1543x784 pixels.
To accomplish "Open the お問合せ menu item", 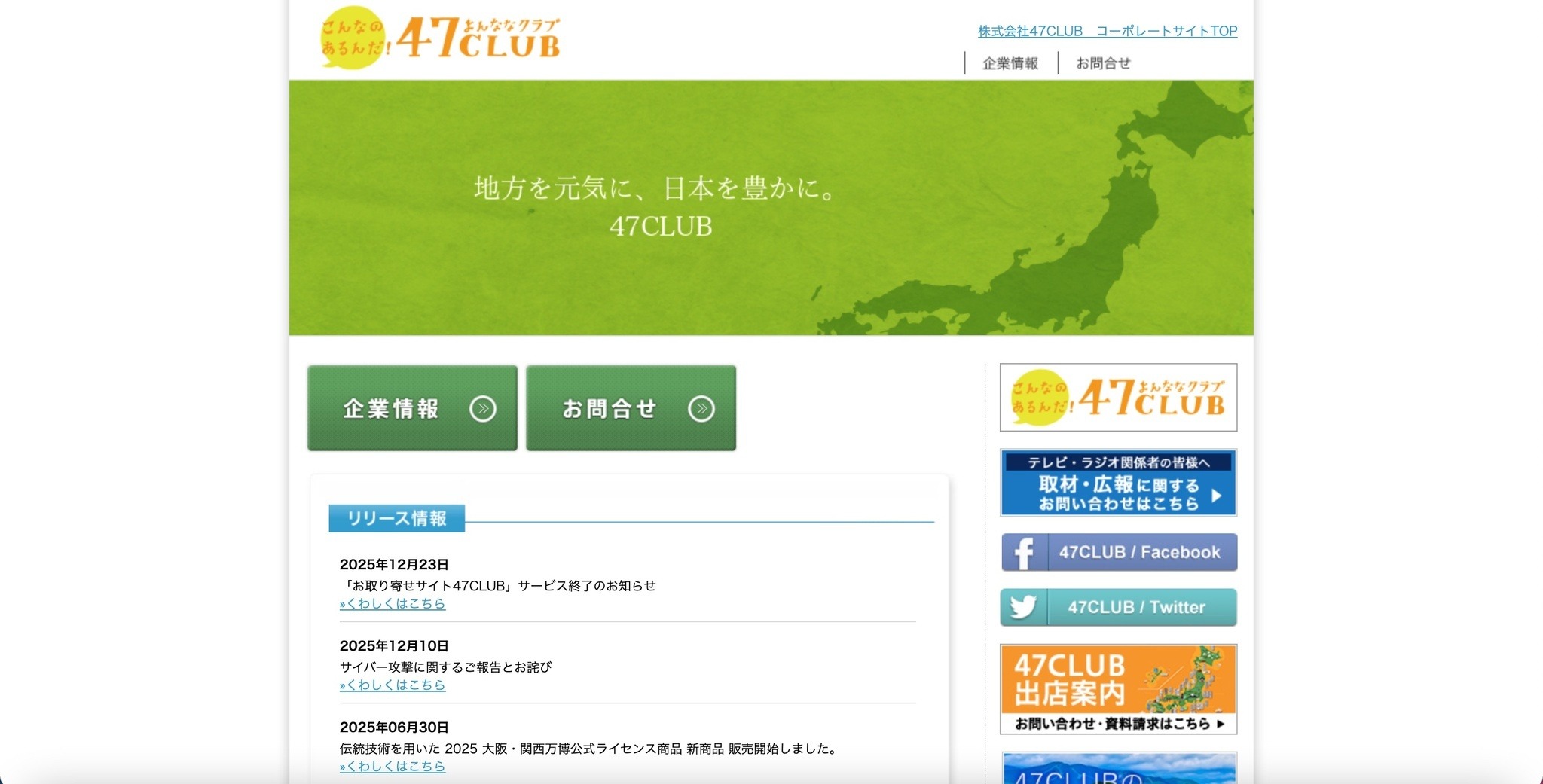I will [x=1102, y=63].
